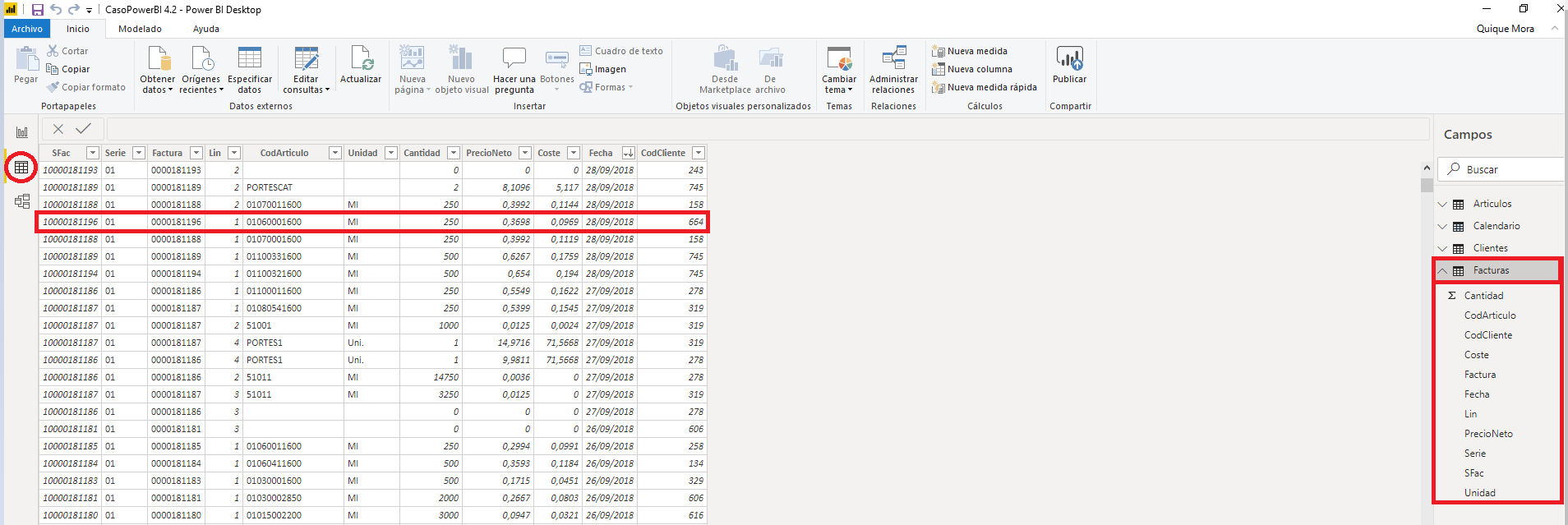The image size is (1568, 525).
Task: Select Especificar datos
Action: 250,70
